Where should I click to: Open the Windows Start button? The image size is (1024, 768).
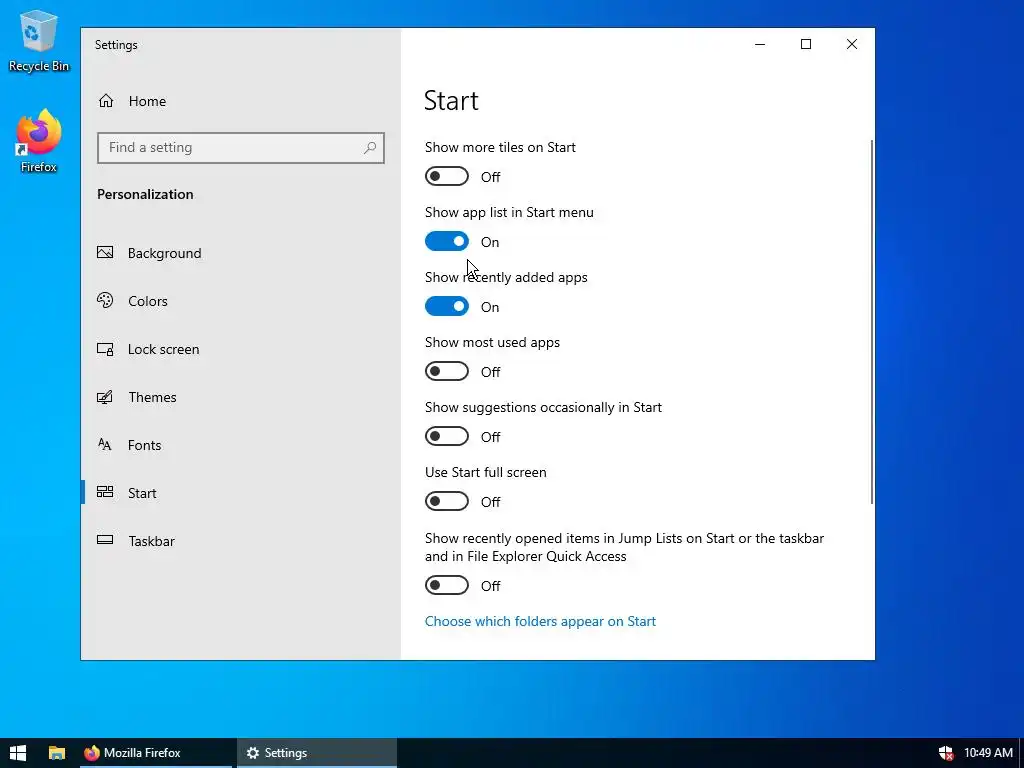[18, 753]
